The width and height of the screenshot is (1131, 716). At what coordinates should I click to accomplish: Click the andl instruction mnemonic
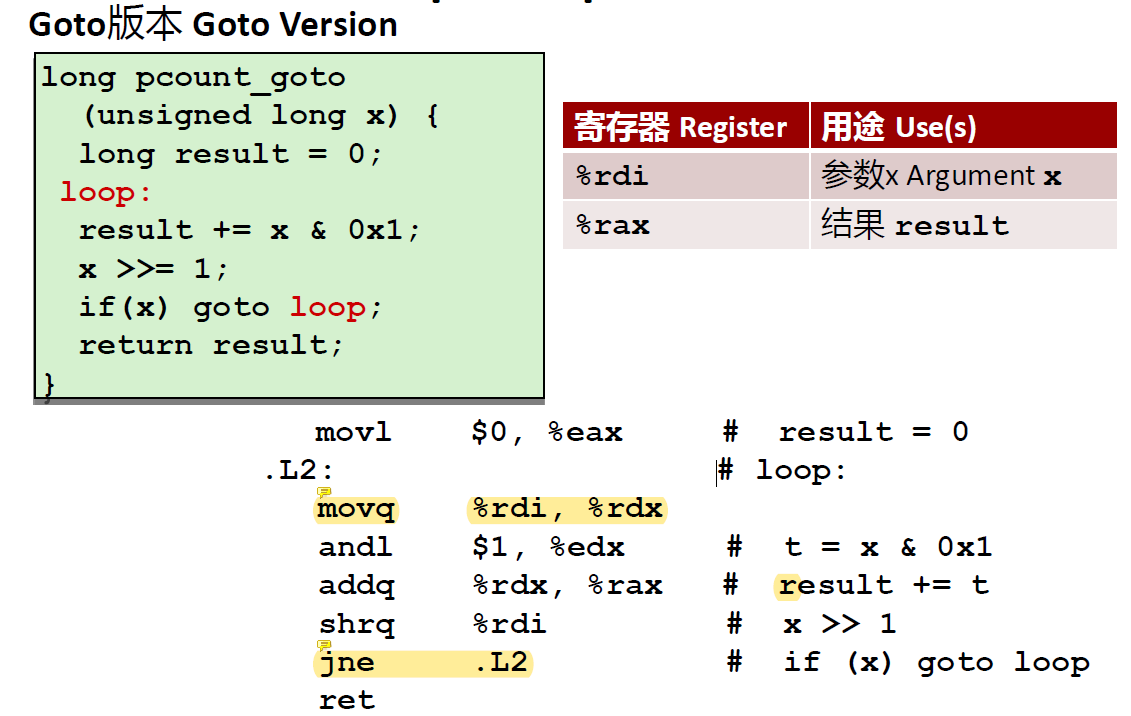356,547
